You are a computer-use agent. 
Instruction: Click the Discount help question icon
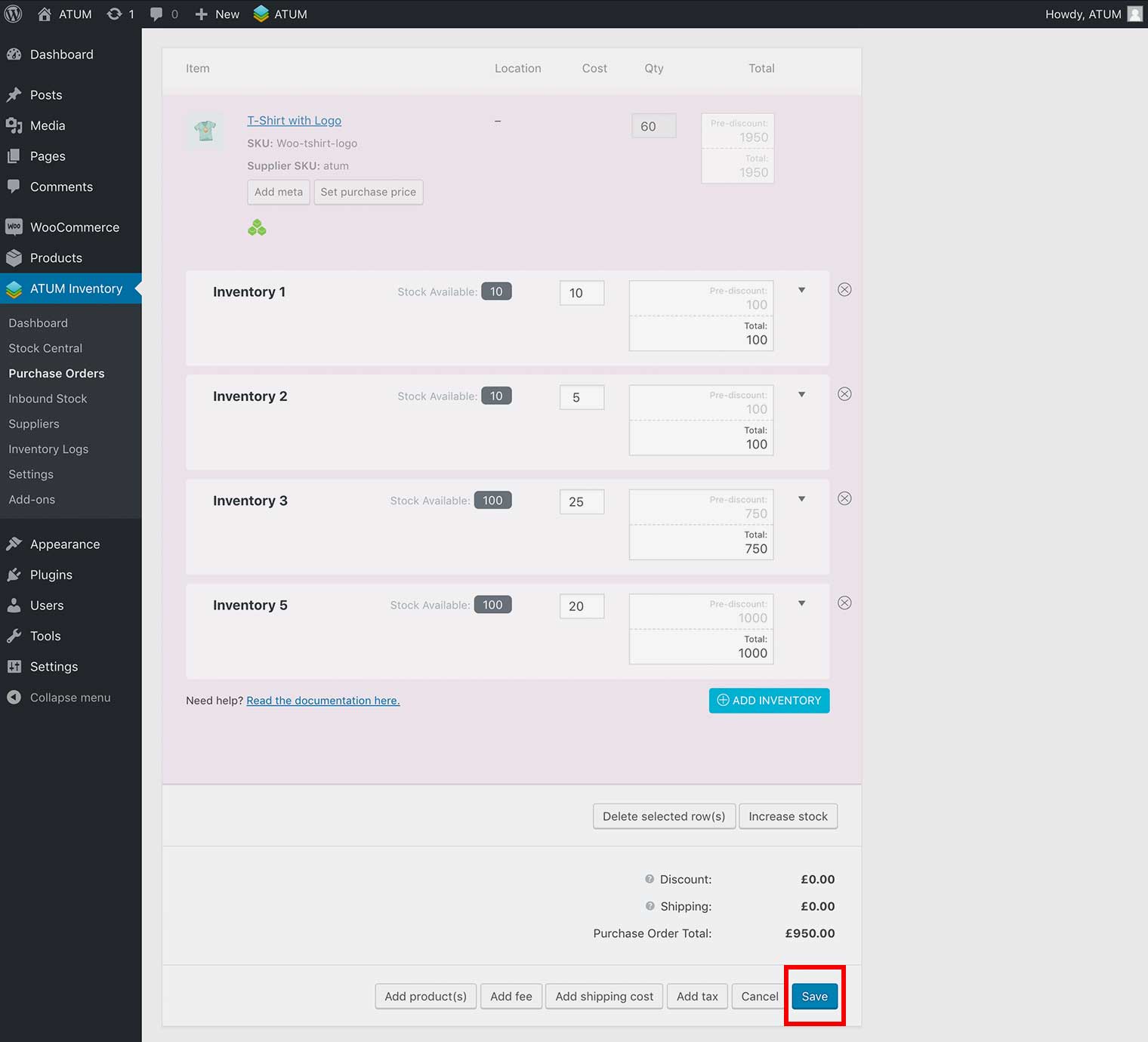click(x=650, y=879)
